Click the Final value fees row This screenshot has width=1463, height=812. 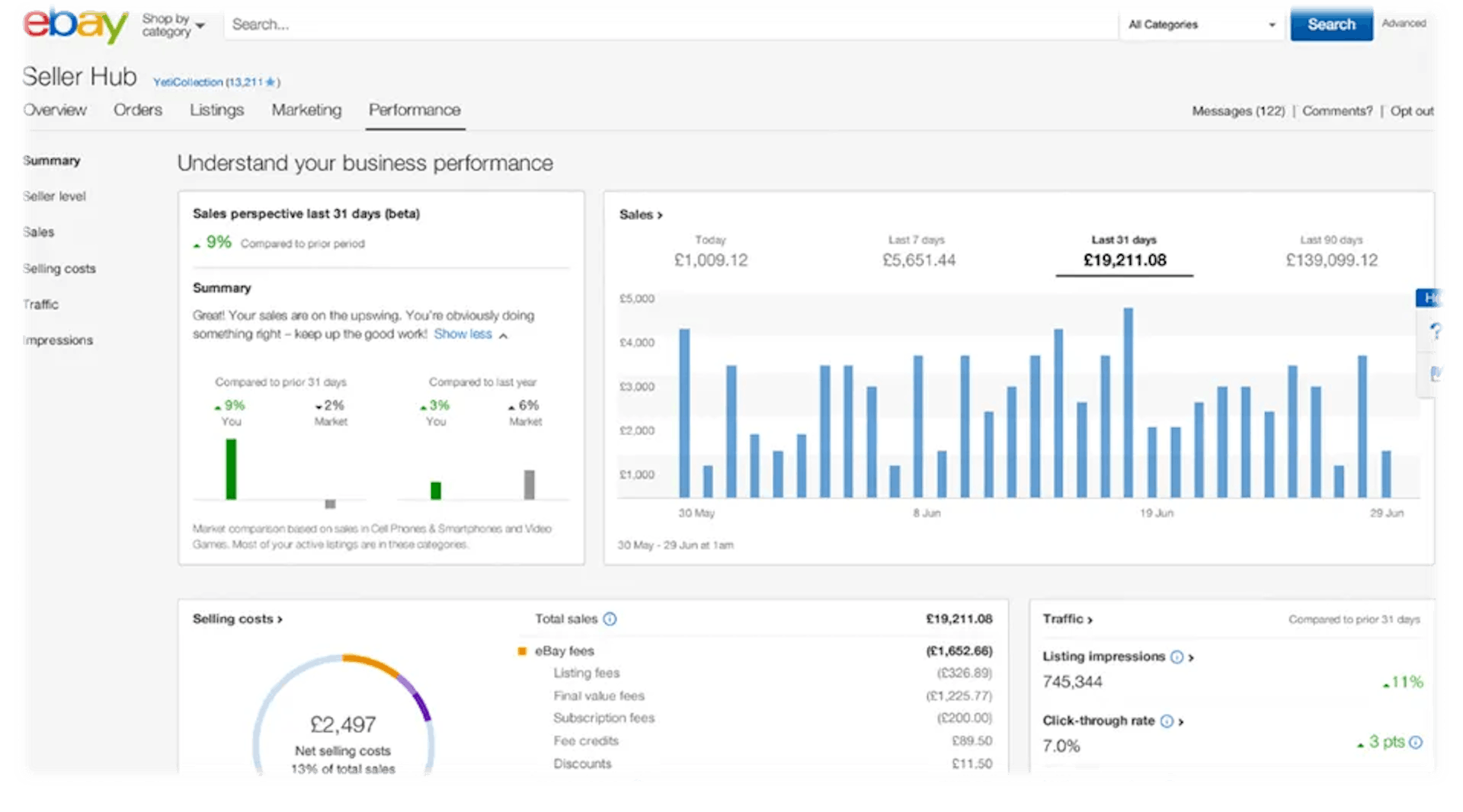773,696
